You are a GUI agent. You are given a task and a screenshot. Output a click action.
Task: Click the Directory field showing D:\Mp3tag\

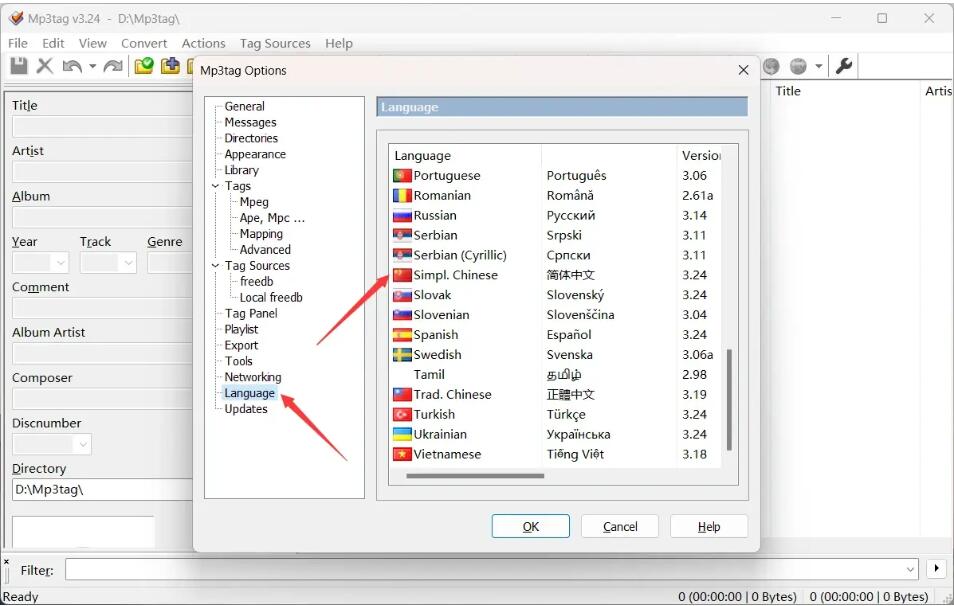tap(102, 490)
